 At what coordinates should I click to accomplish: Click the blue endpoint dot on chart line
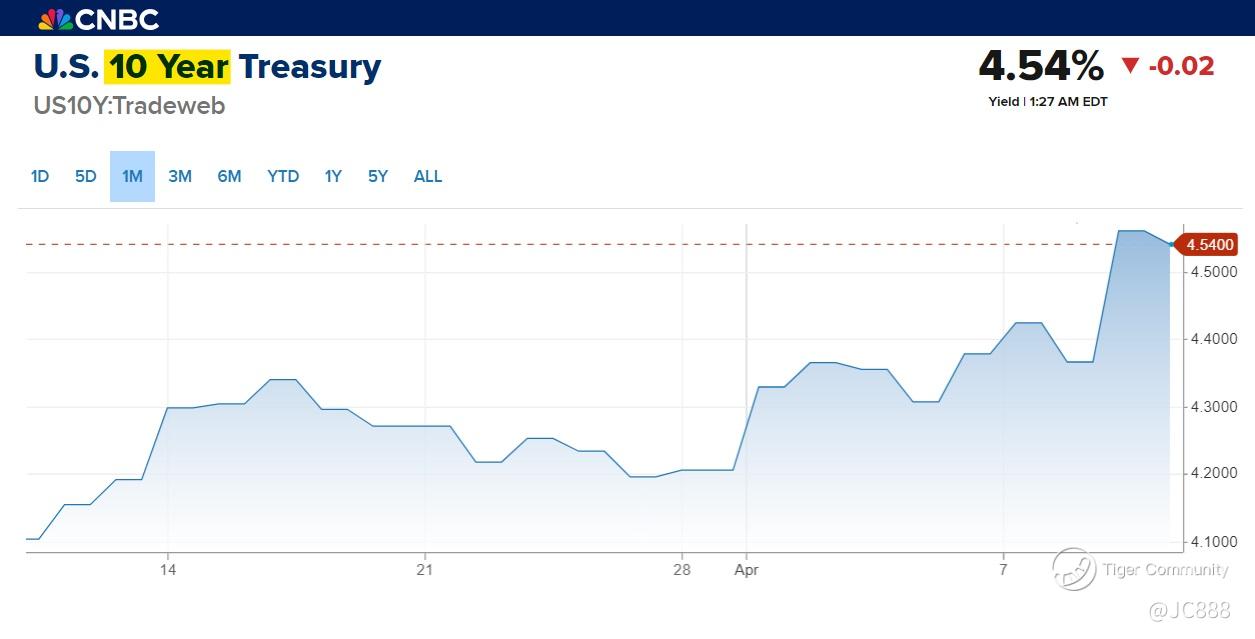1171,244
